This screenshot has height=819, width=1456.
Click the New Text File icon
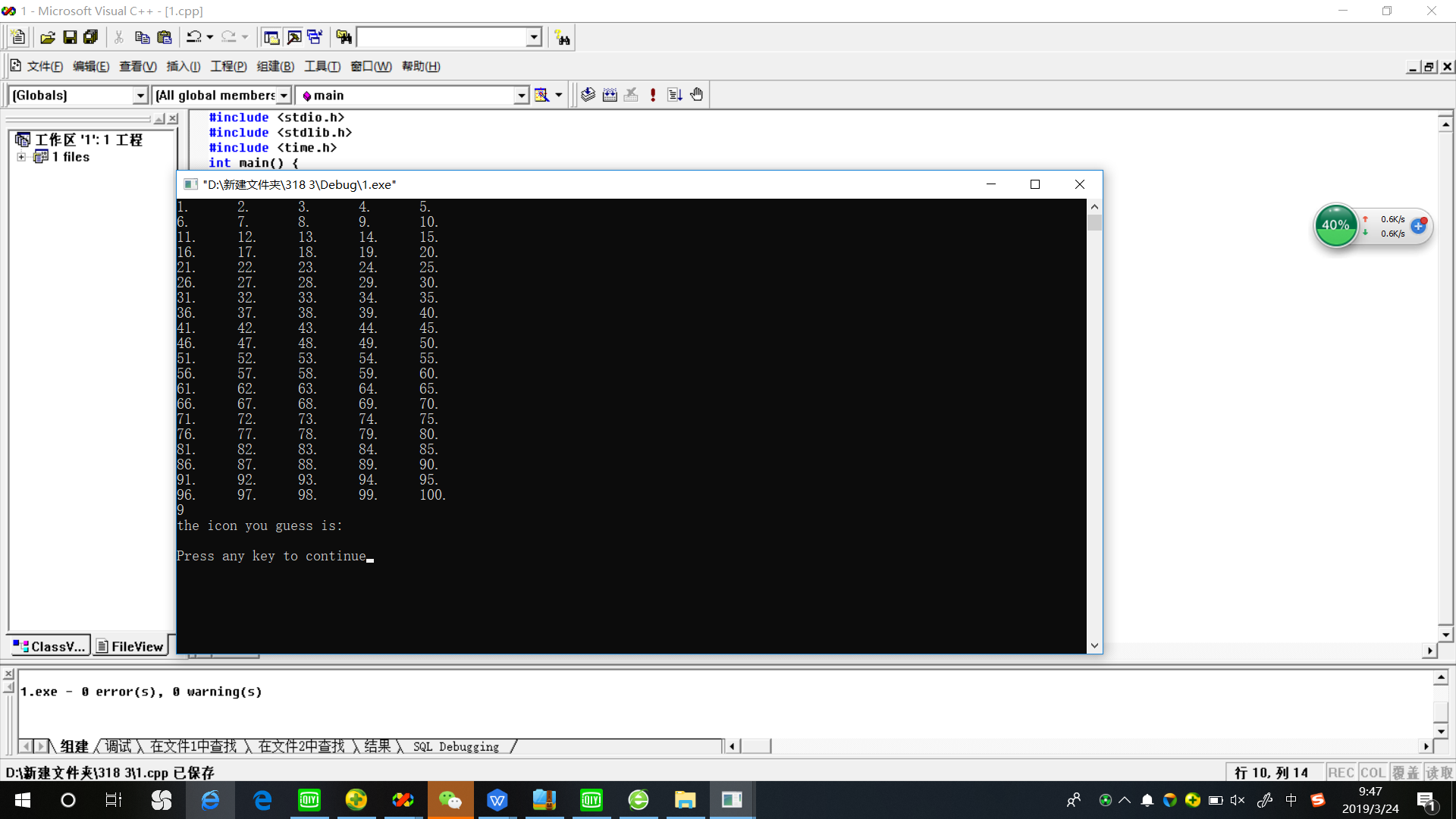pyautogui.click(x=18, y=37)
